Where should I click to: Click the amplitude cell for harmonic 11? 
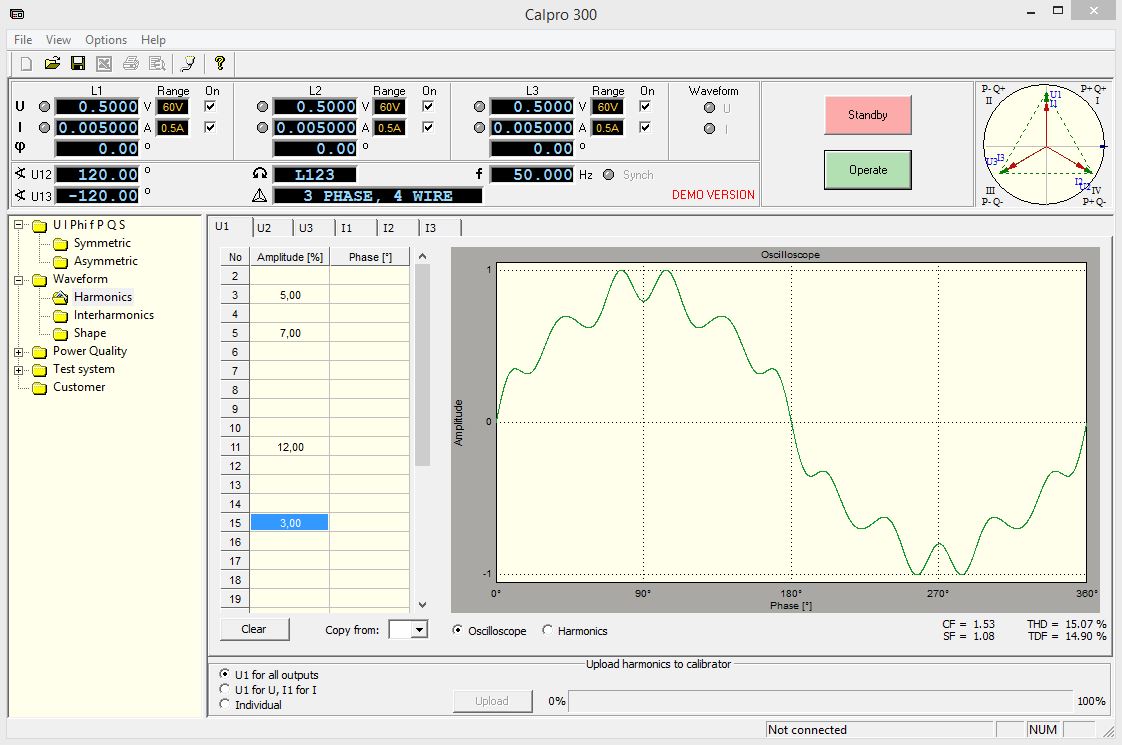290,447
